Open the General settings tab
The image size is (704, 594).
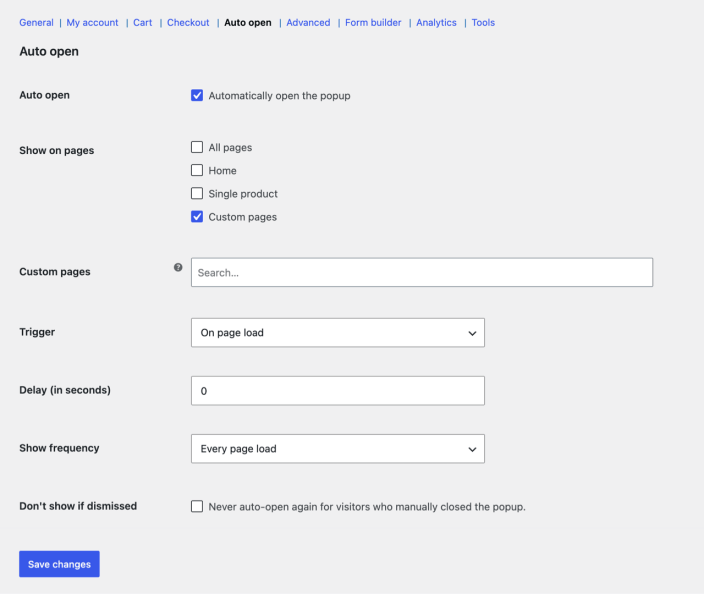(36, 22)
